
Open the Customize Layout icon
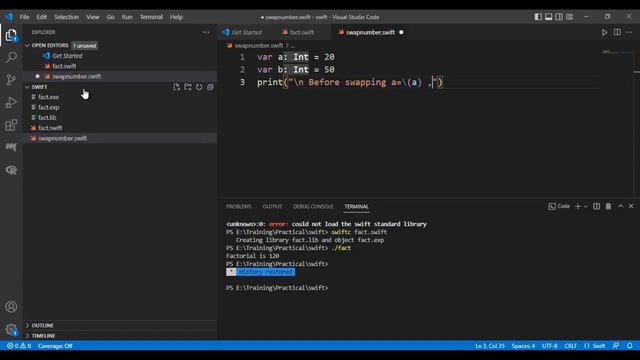(x=570, y=17)
